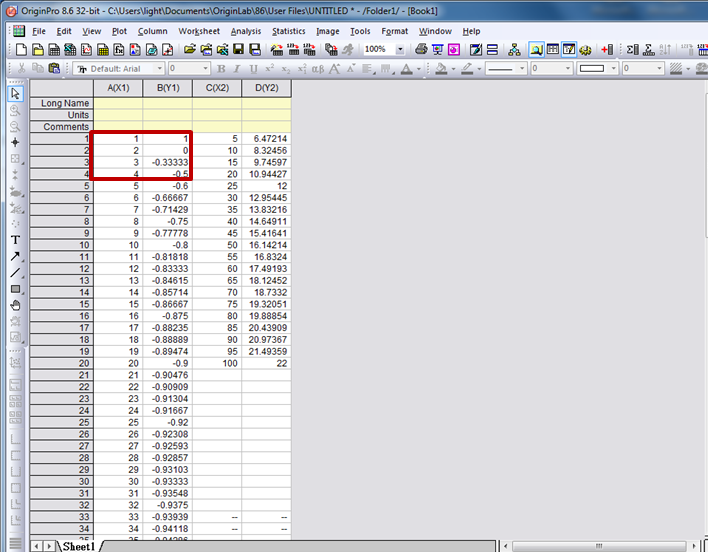Select the Arrow drawing tool

point(15,256)
